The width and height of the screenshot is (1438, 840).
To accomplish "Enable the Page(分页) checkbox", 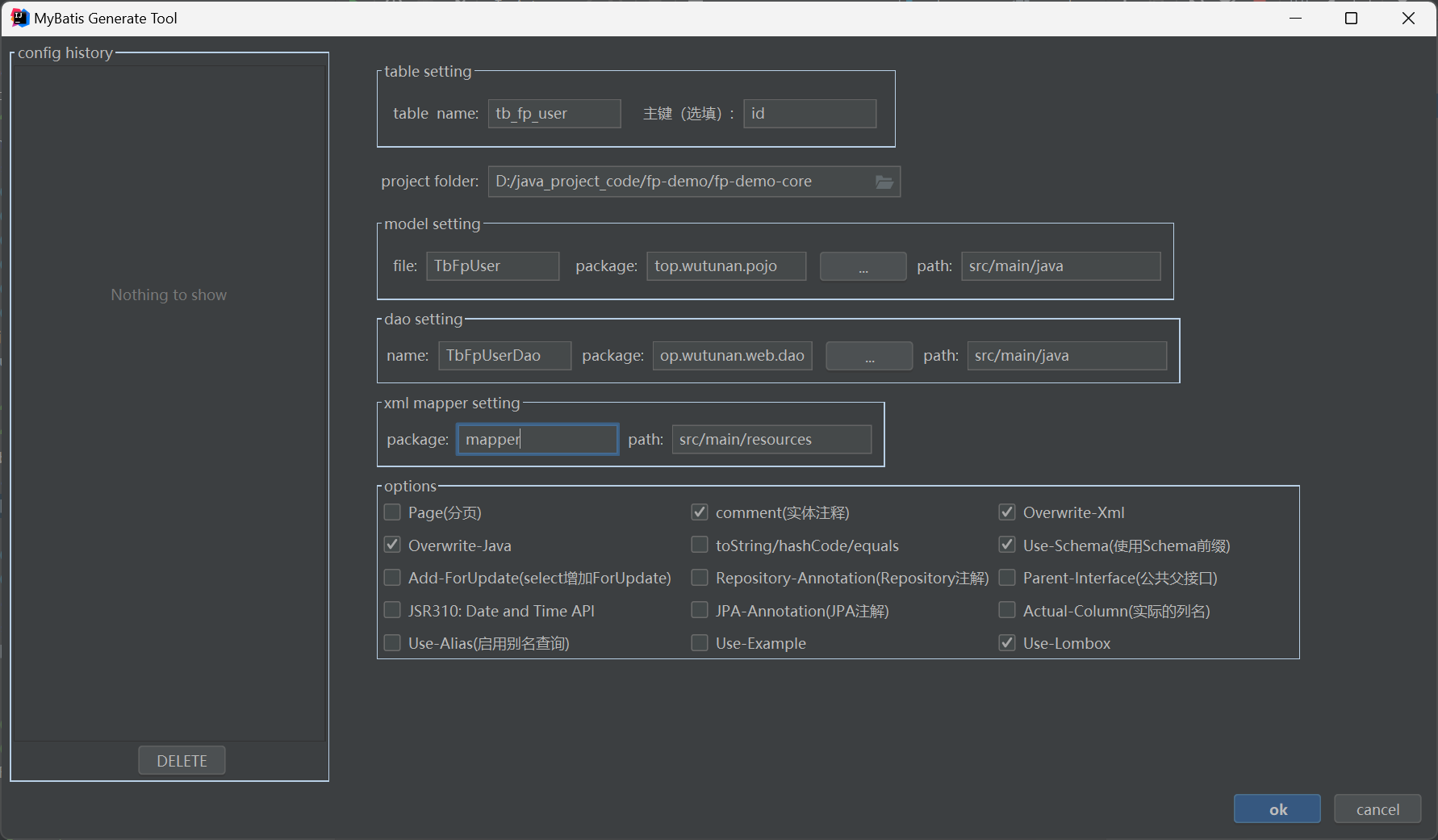I will (392, 512).
